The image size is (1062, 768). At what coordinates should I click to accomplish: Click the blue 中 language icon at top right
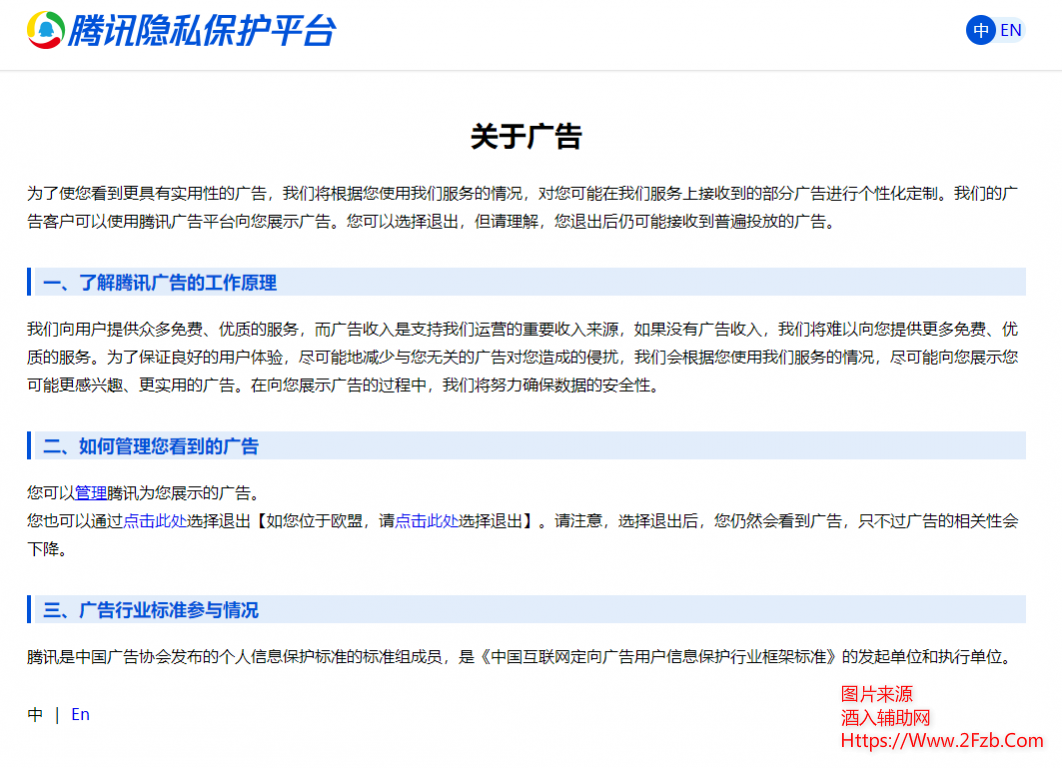[980, 30]
